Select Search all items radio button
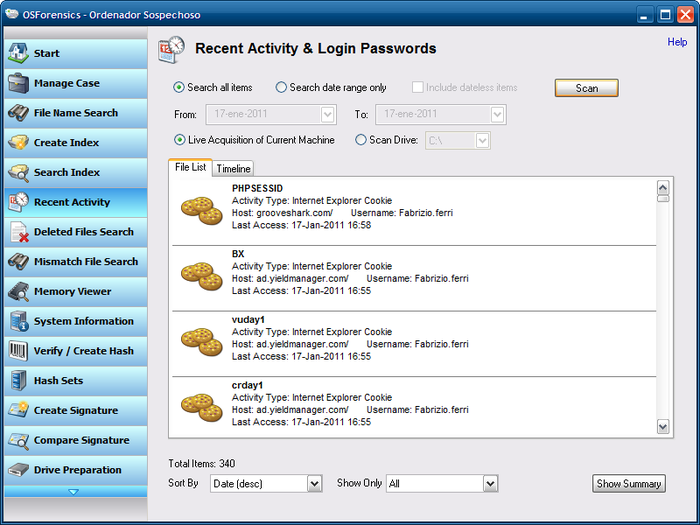700x525 pixels. pos(179,88)
